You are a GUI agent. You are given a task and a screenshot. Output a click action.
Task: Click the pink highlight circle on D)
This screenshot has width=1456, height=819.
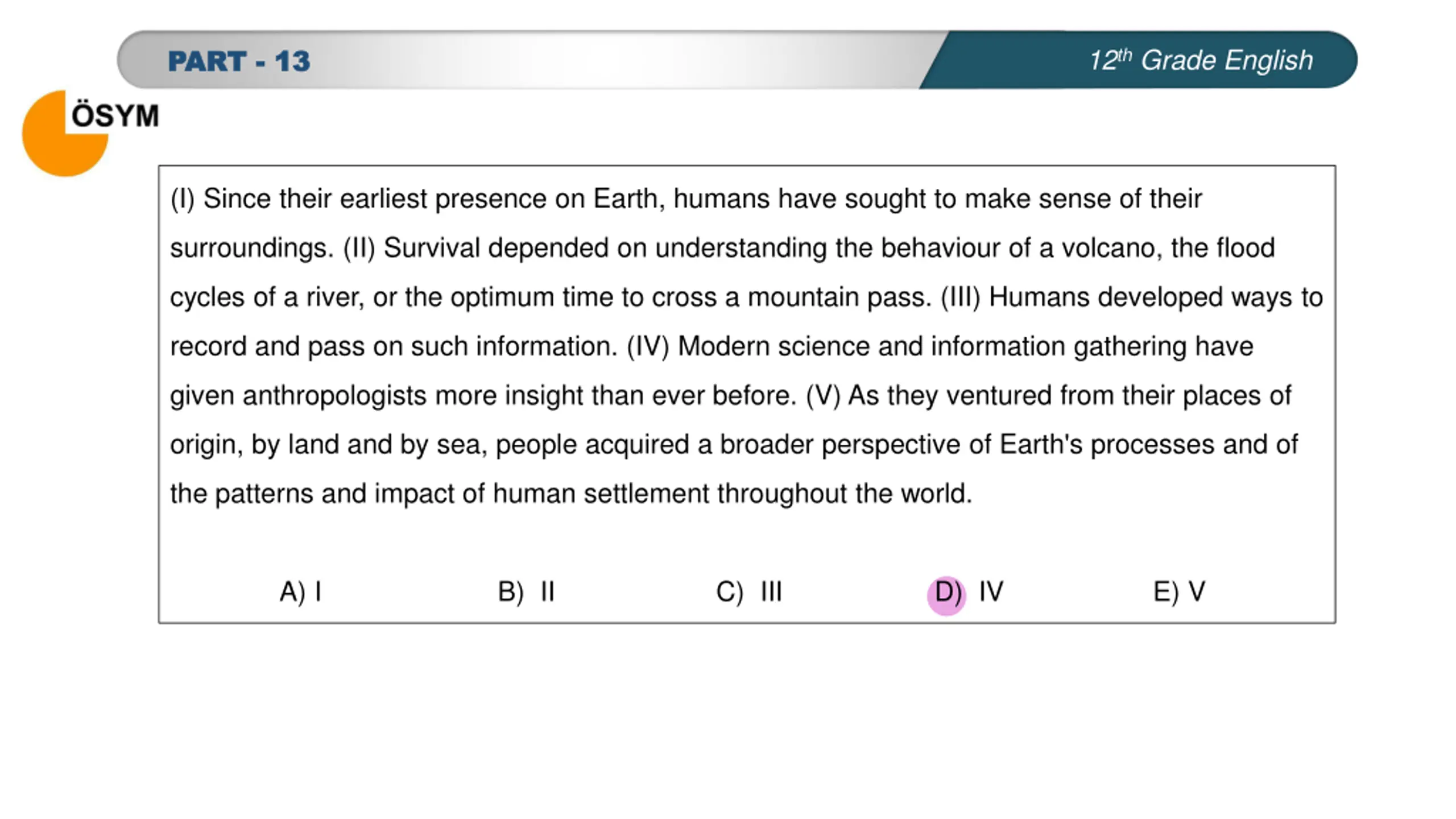click(x=946, y=595)
